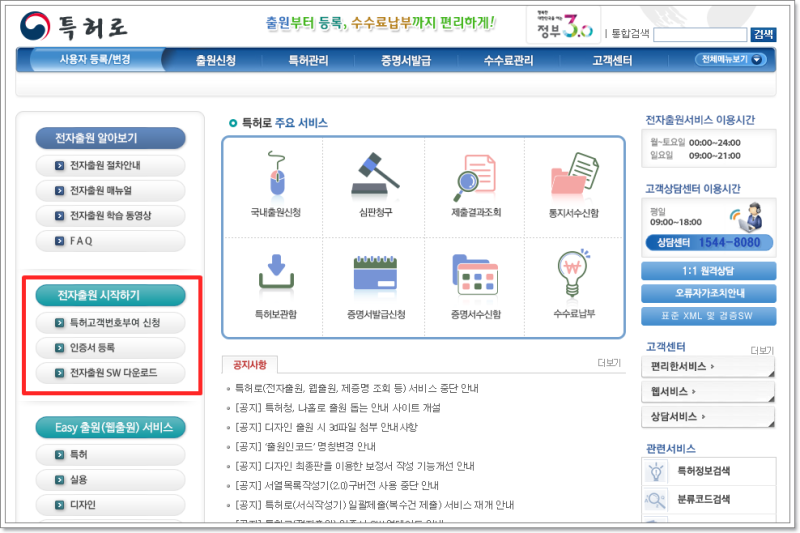This screenshot has width=800, height=533.
Task: Click 상담센터 1544-8080 banner
Action: coord(709,243)
